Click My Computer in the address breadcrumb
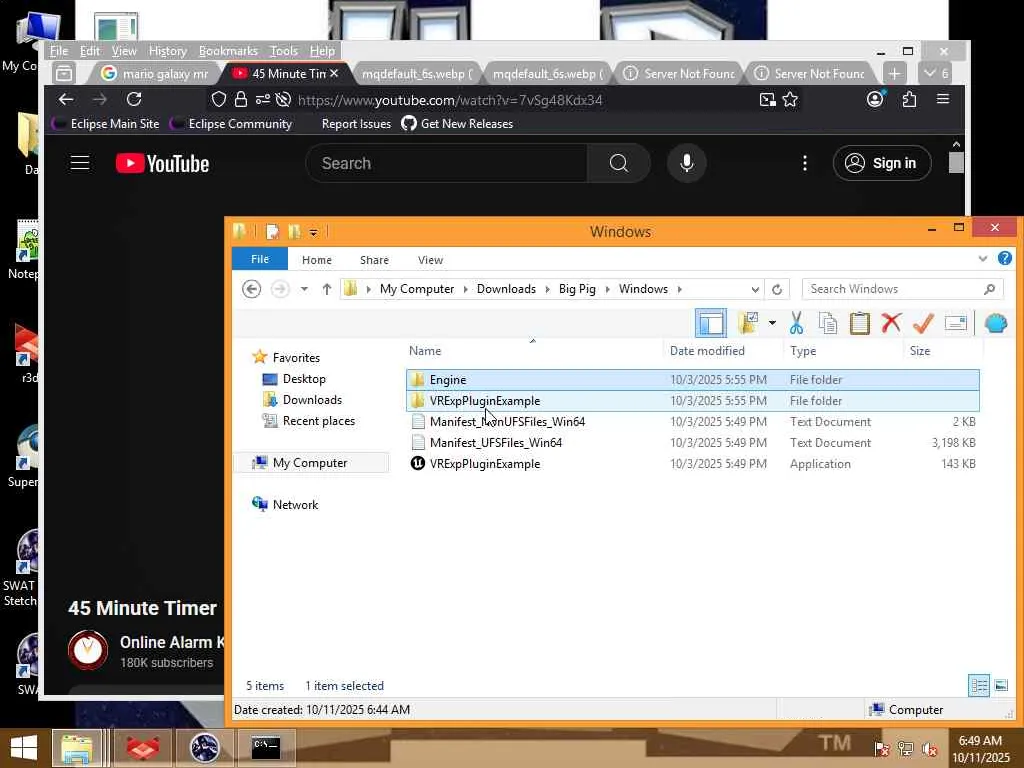 [x=417, y=289]
